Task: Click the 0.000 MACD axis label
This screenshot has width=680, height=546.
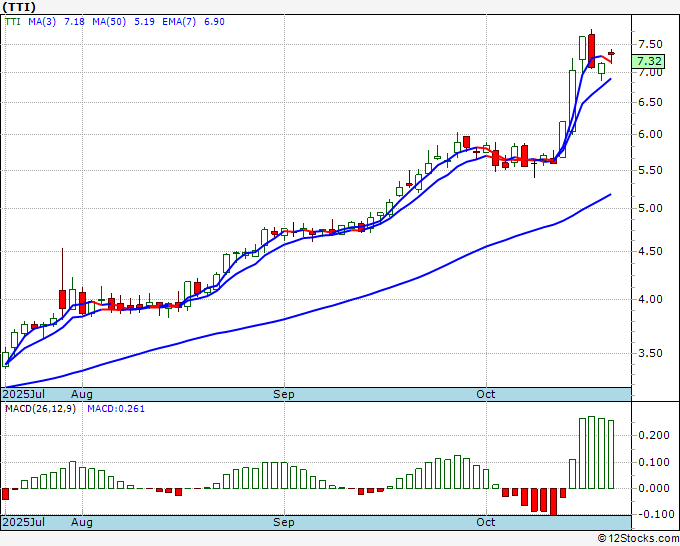Action: point(654,488)
